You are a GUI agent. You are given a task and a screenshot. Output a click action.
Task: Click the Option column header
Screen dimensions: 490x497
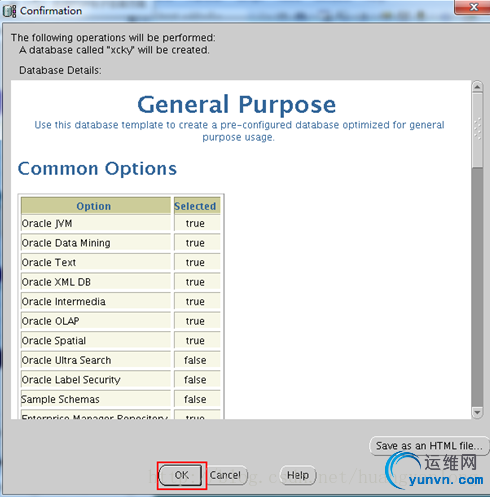[96, 206]
